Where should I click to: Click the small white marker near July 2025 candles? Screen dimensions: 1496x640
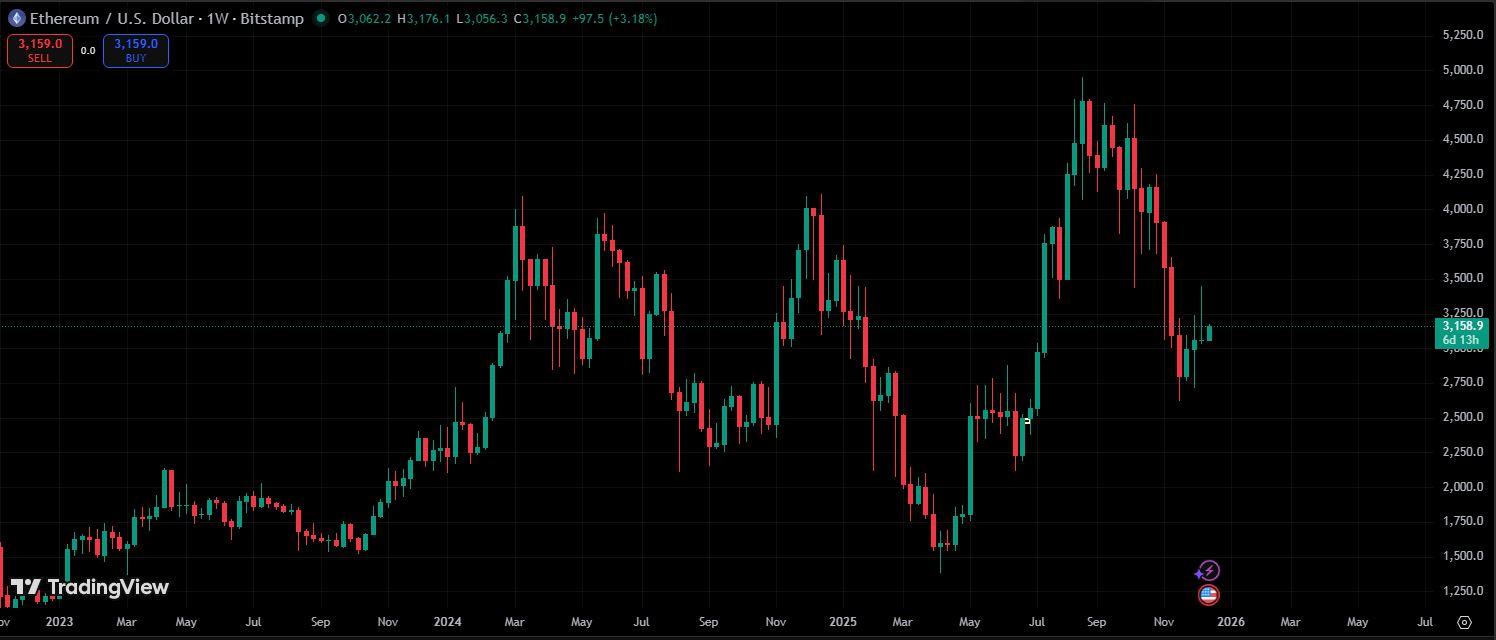pyautogui.click(x=1027, y=421)
